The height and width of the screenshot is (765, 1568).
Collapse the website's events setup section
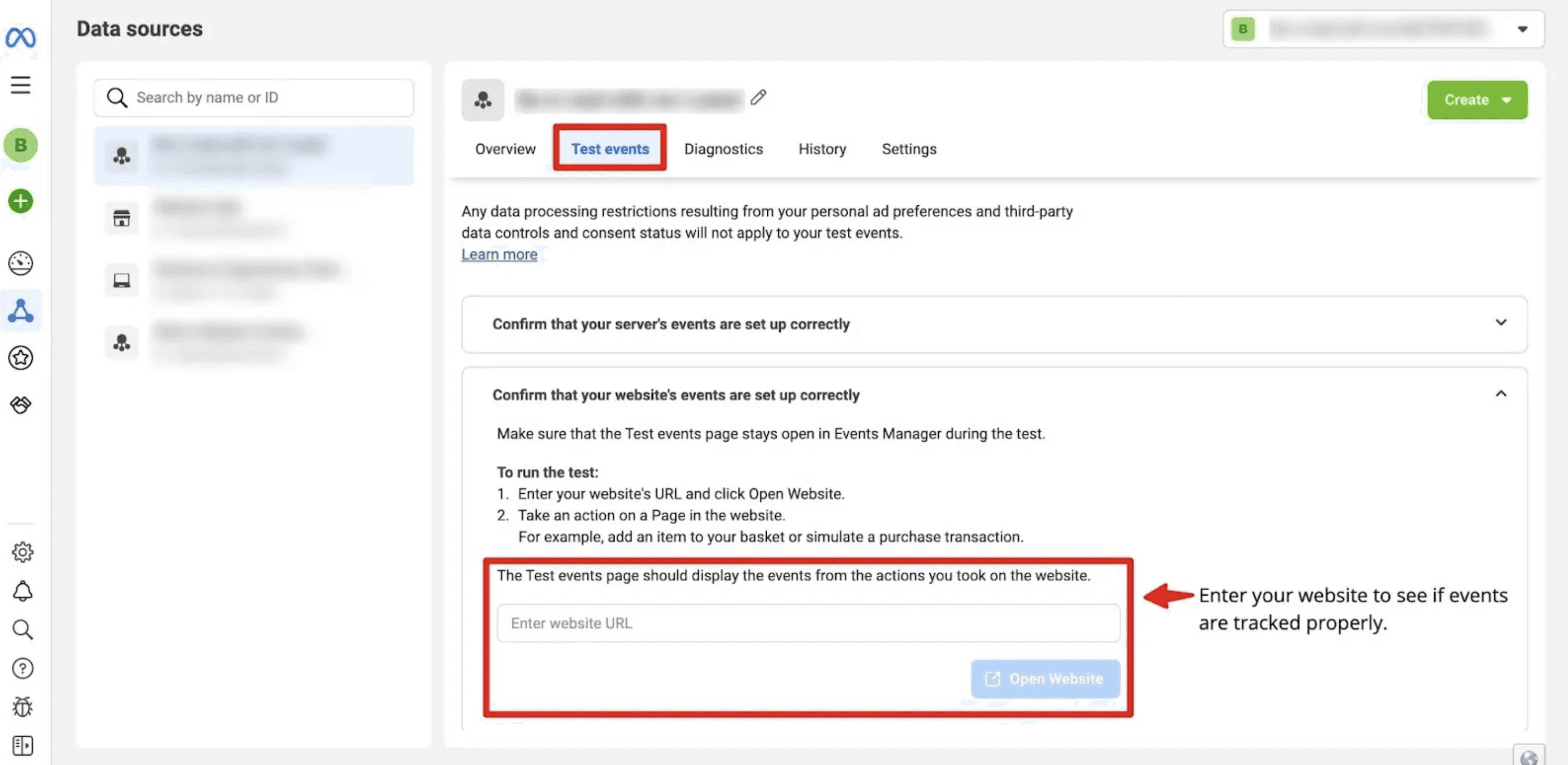click(1501, 394)
